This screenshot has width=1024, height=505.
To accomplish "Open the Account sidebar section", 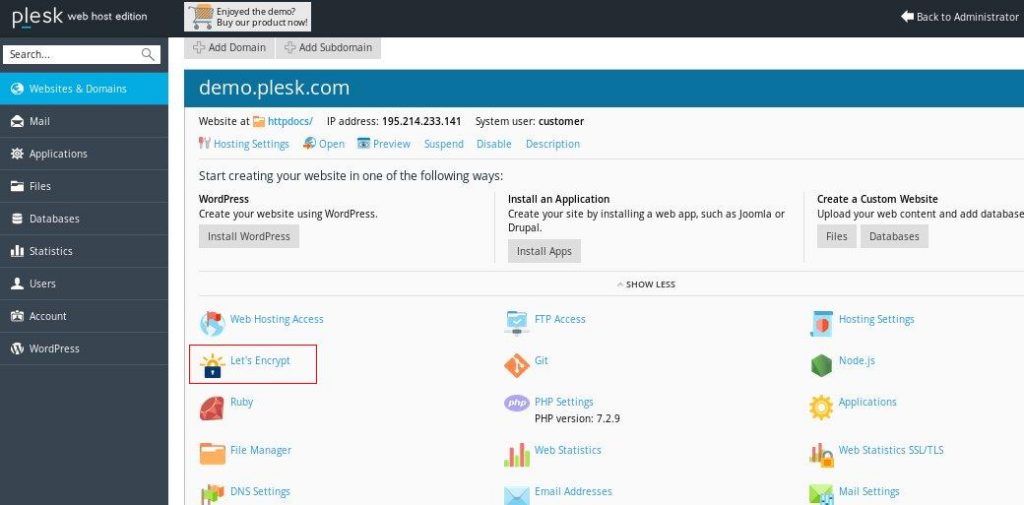I will click(x=84, y=316).
